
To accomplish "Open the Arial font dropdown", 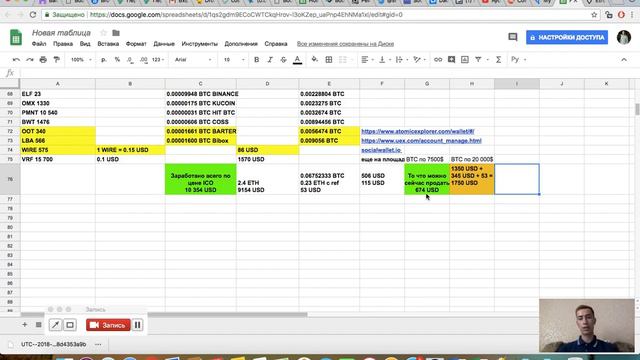I will point(193,60).
